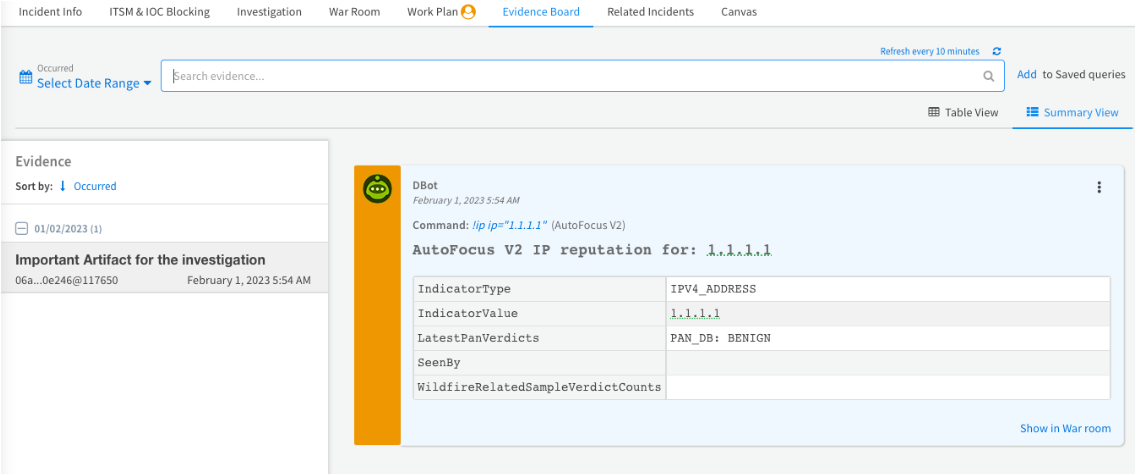Go to the Investigation tab
This screenshot has height=474, width=1135.
click(269, 12)
